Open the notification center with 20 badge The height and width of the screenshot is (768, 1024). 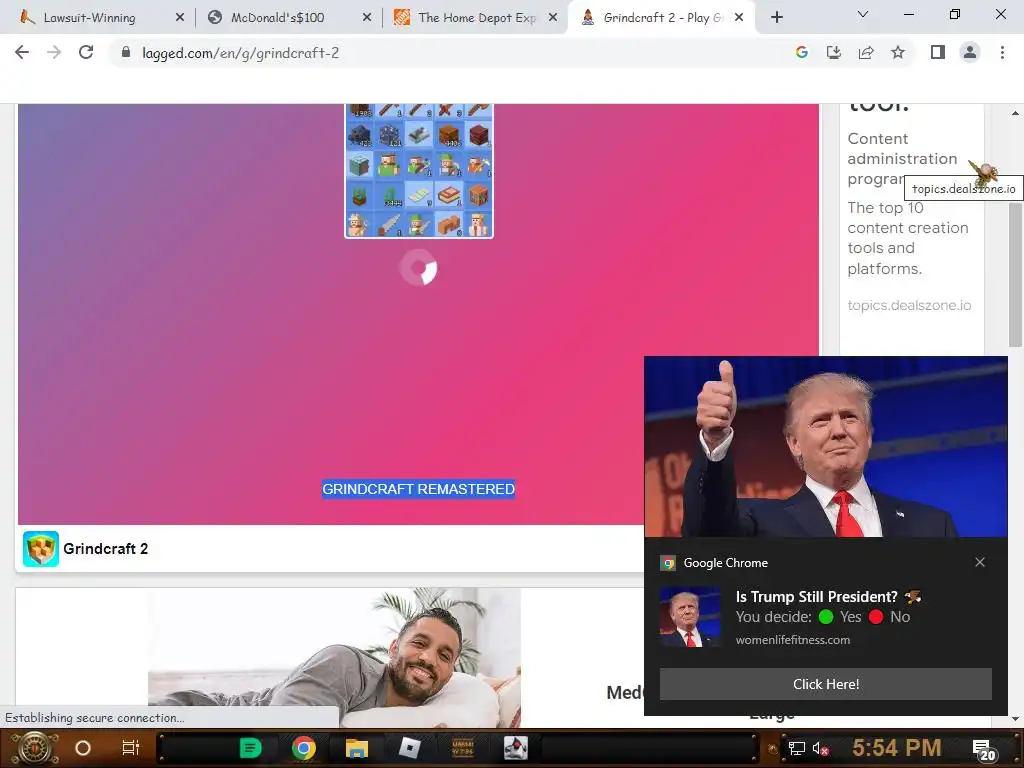coord(984,750)
